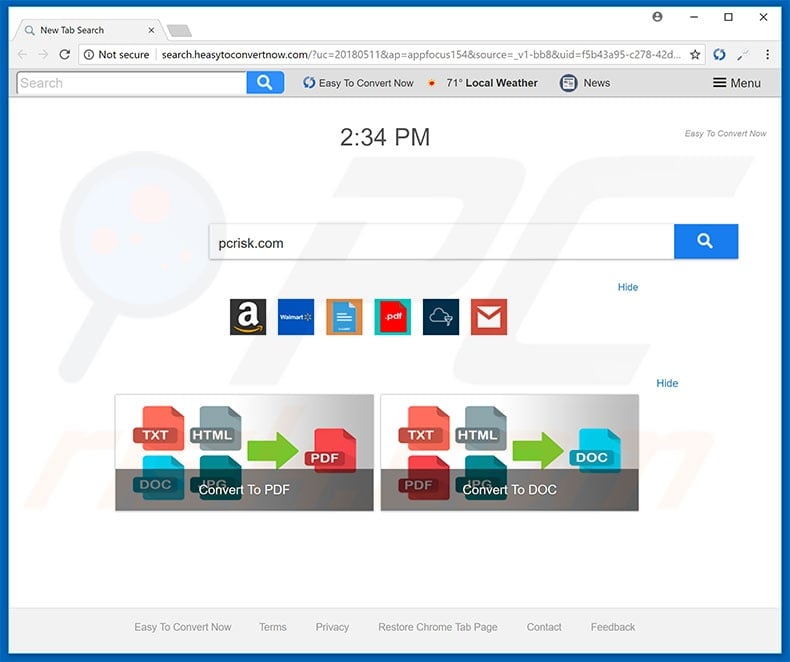Open the Chrome three-dot menu
The height and width of the screenshot is (662, 790).
[767, 54]
